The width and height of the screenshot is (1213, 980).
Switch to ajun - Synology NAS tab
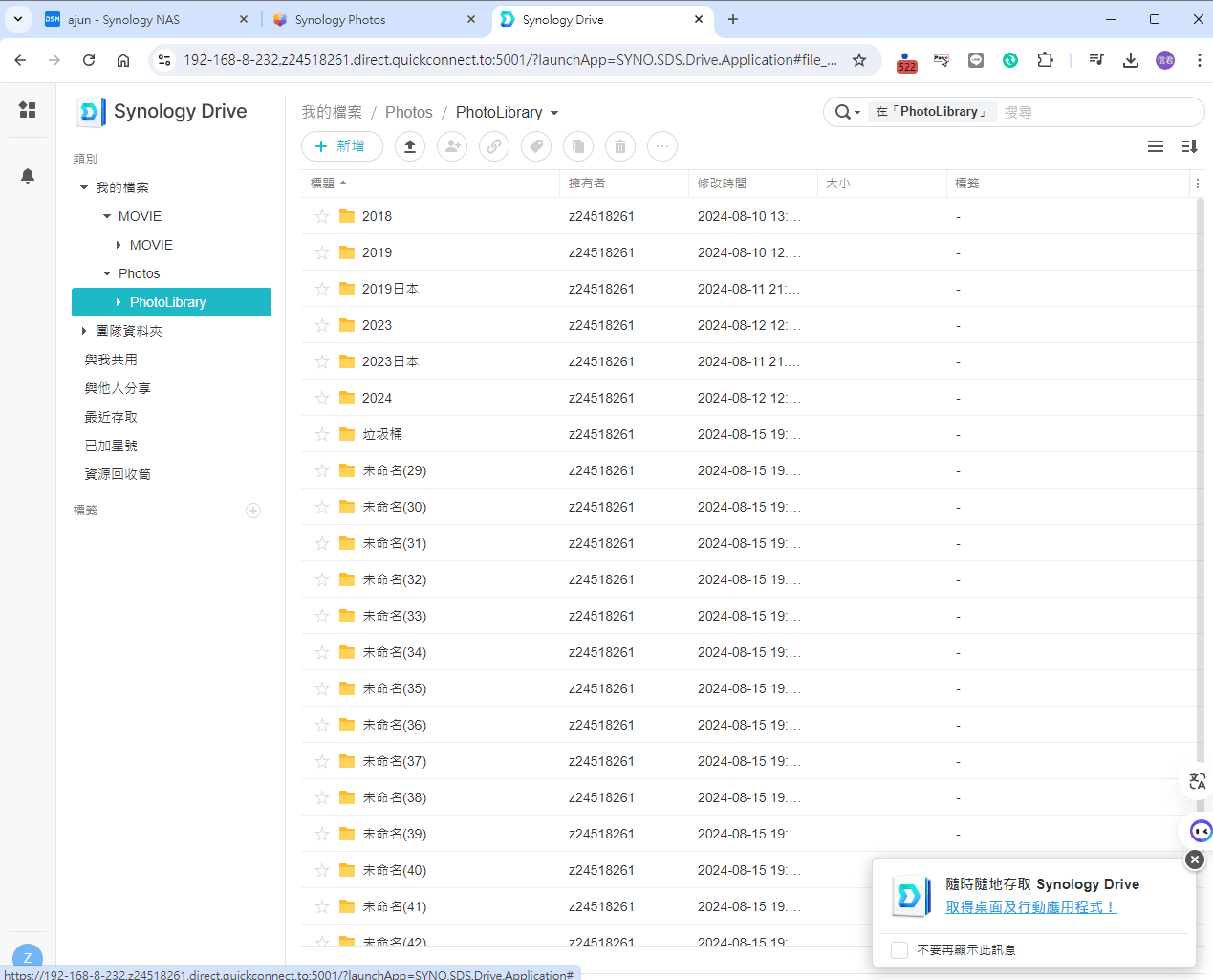pos(148,19)
